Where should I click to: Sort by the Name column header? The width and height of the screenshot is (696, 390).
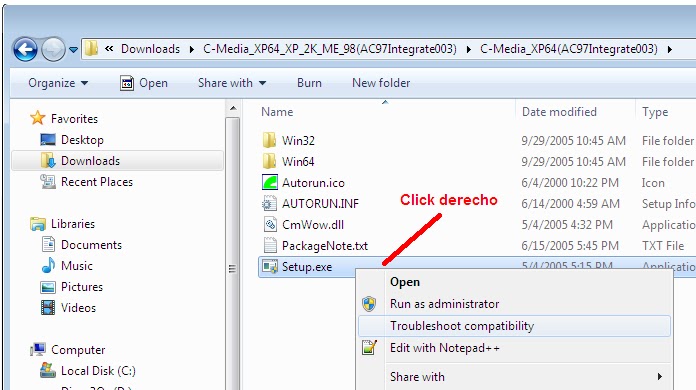pos(277,112)
